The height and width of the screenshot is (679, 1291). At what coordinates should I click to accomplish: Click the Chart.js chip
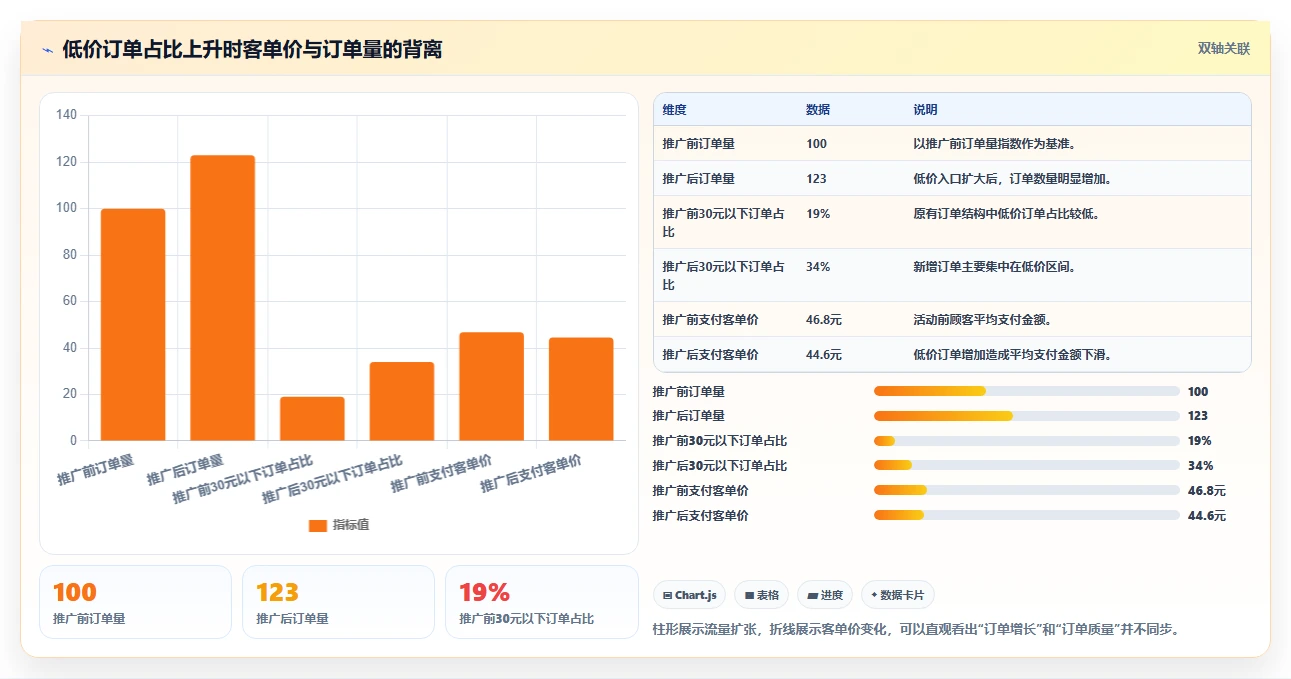(689, 595)
